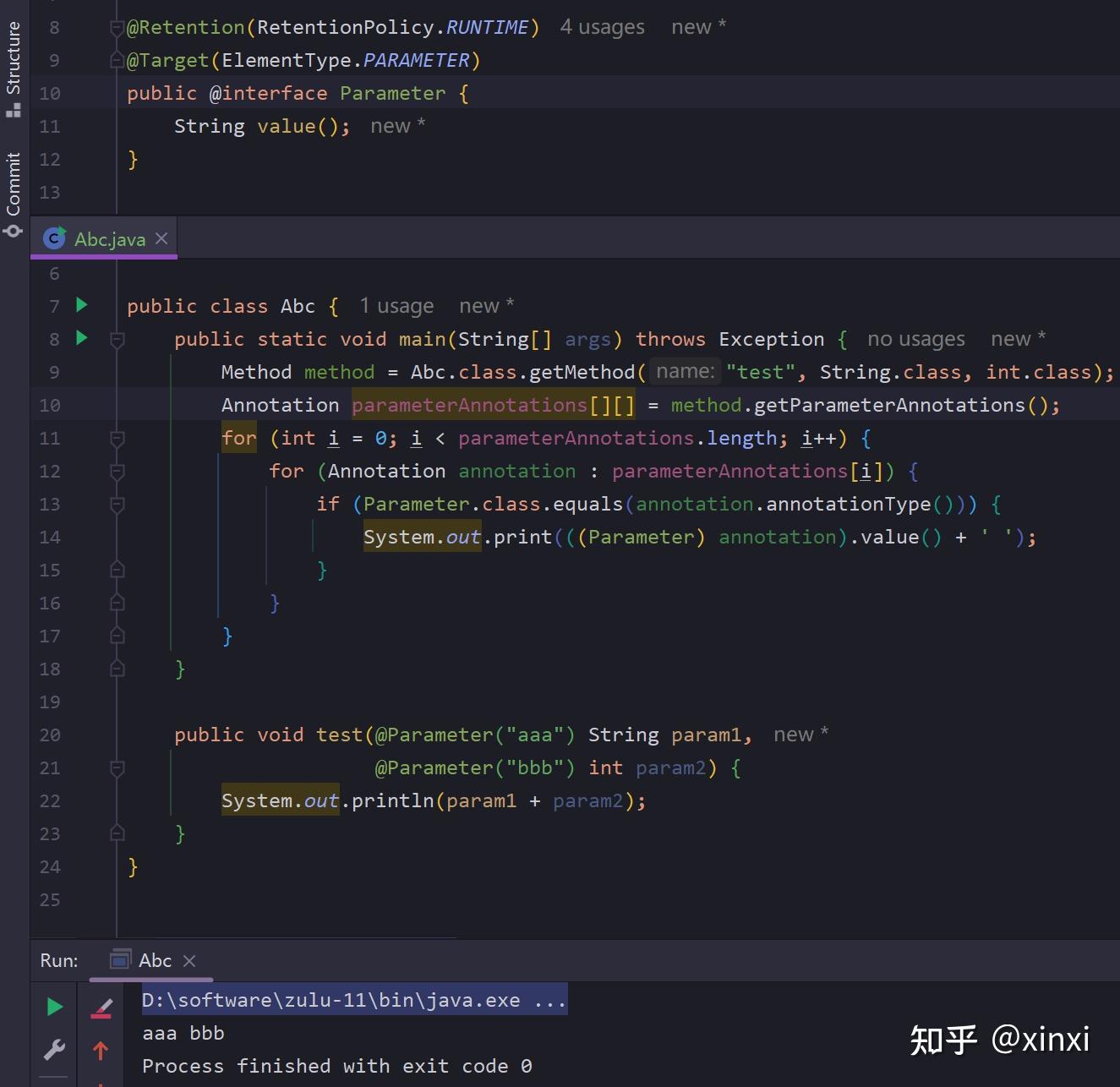The image size is (1120, 1087).
Task: Fold the if Parameter.class.equals block
Action: pyautogui.click(x=117, y=504)
